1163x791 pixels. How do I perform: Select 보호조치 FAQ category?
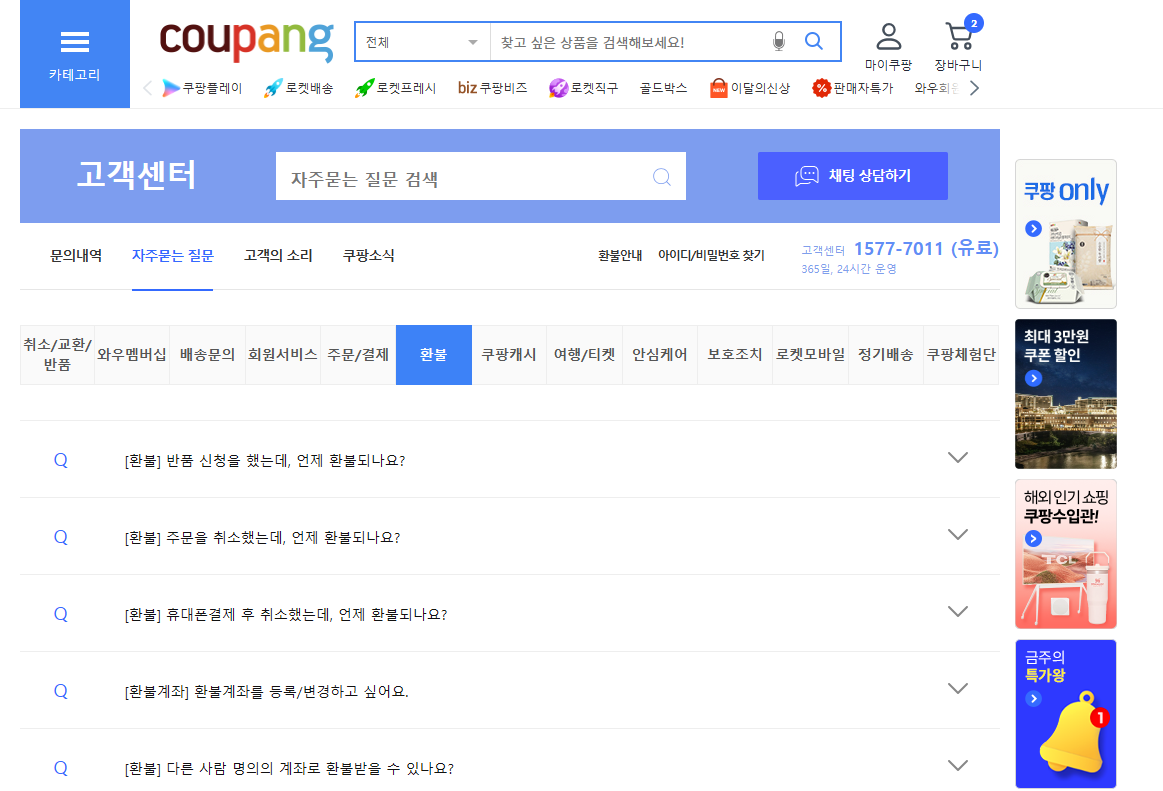[x=735, y=355]
